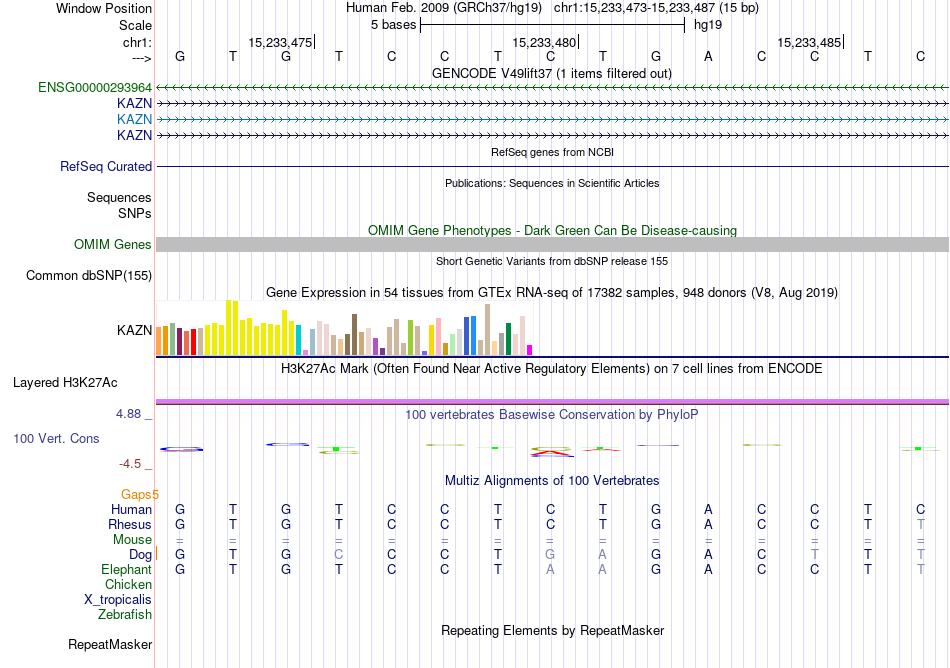The width and height of the screenshot is (950, 668).
Task: Click the GTEx Gene Expression track title
Action: [x=551, y=293]
